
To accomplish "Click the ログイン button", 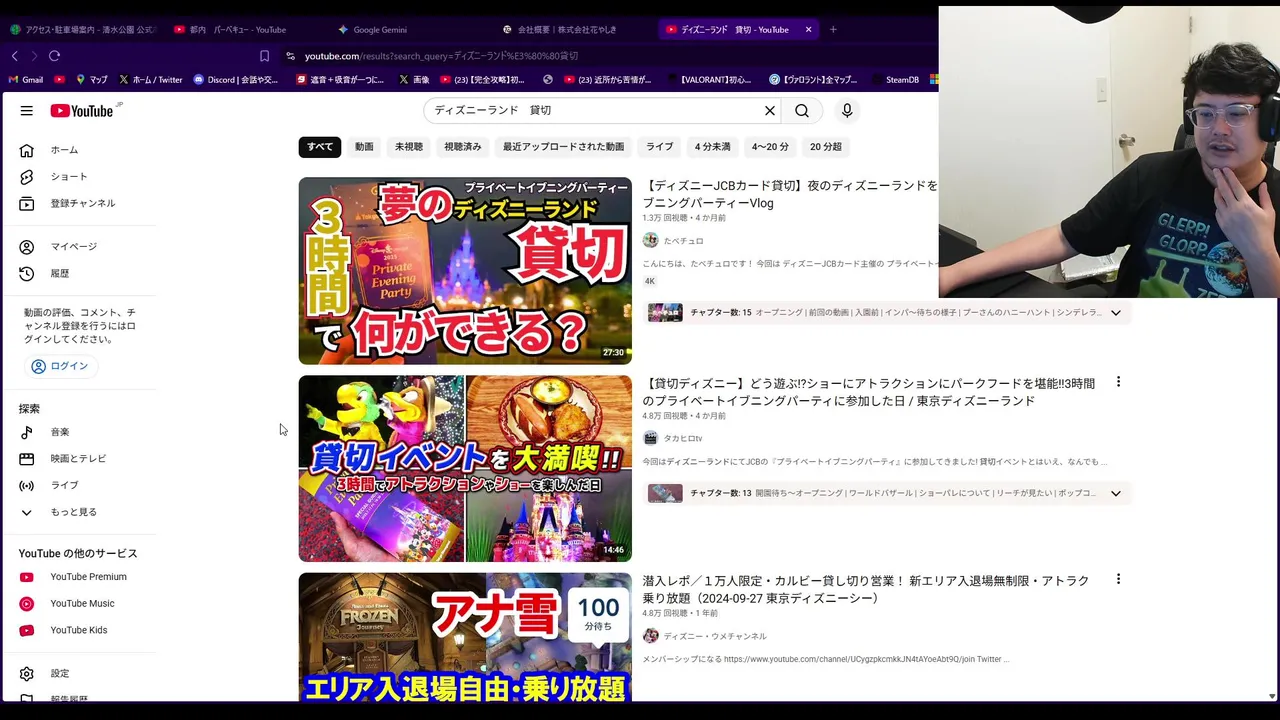I will (61, 366).
